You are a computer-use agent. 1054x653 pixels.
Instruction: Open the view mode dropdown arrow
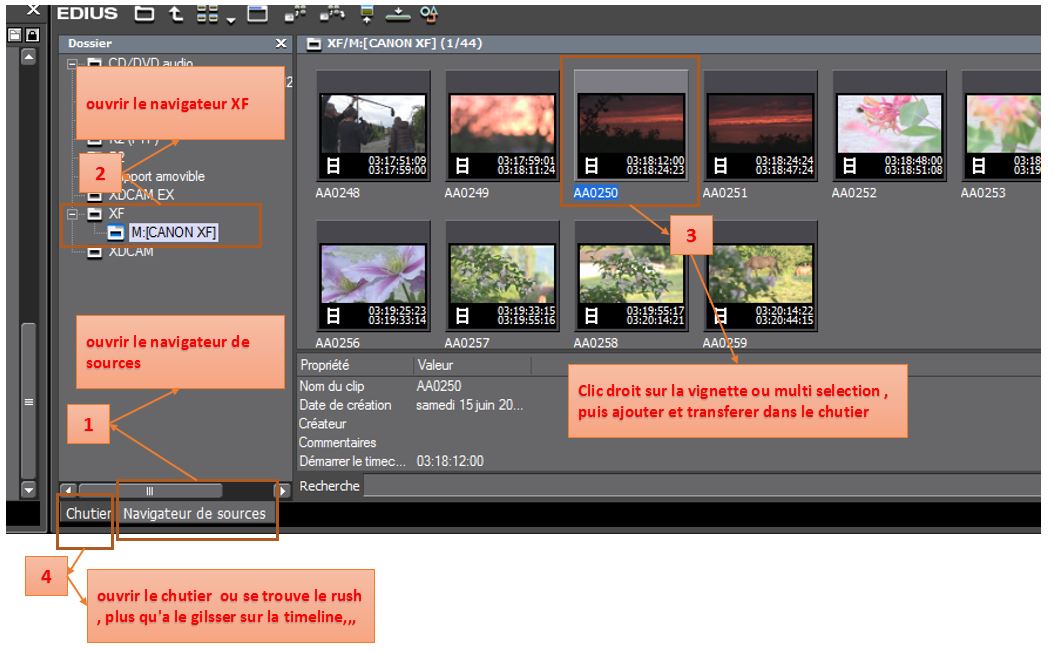point(231,20)
